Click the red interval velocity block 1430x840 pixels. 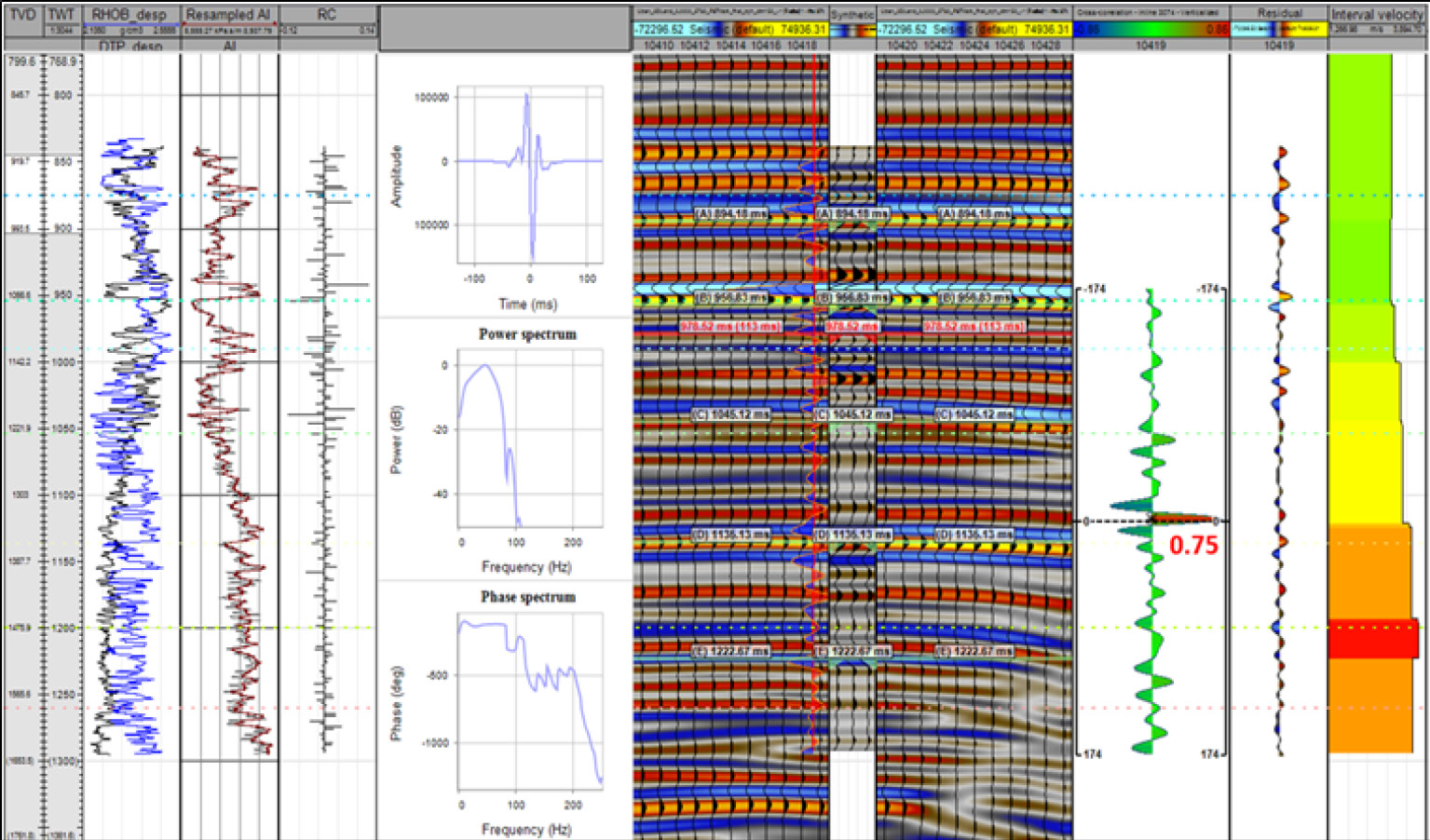click(x=1372, y=639)
